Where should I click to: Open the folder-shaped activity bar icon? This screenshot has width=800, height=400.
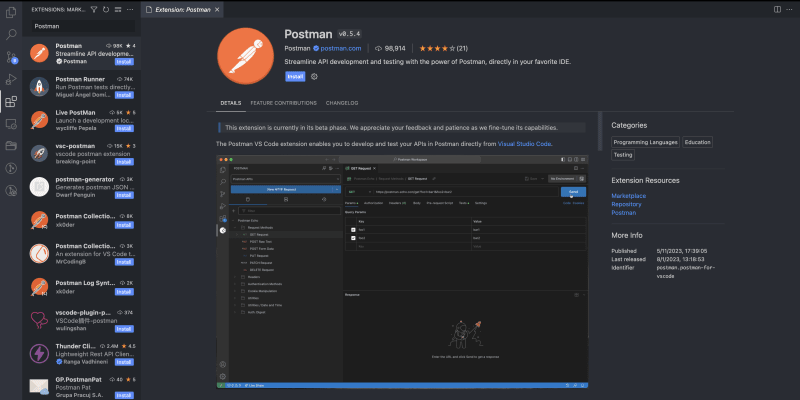(11, 146)
